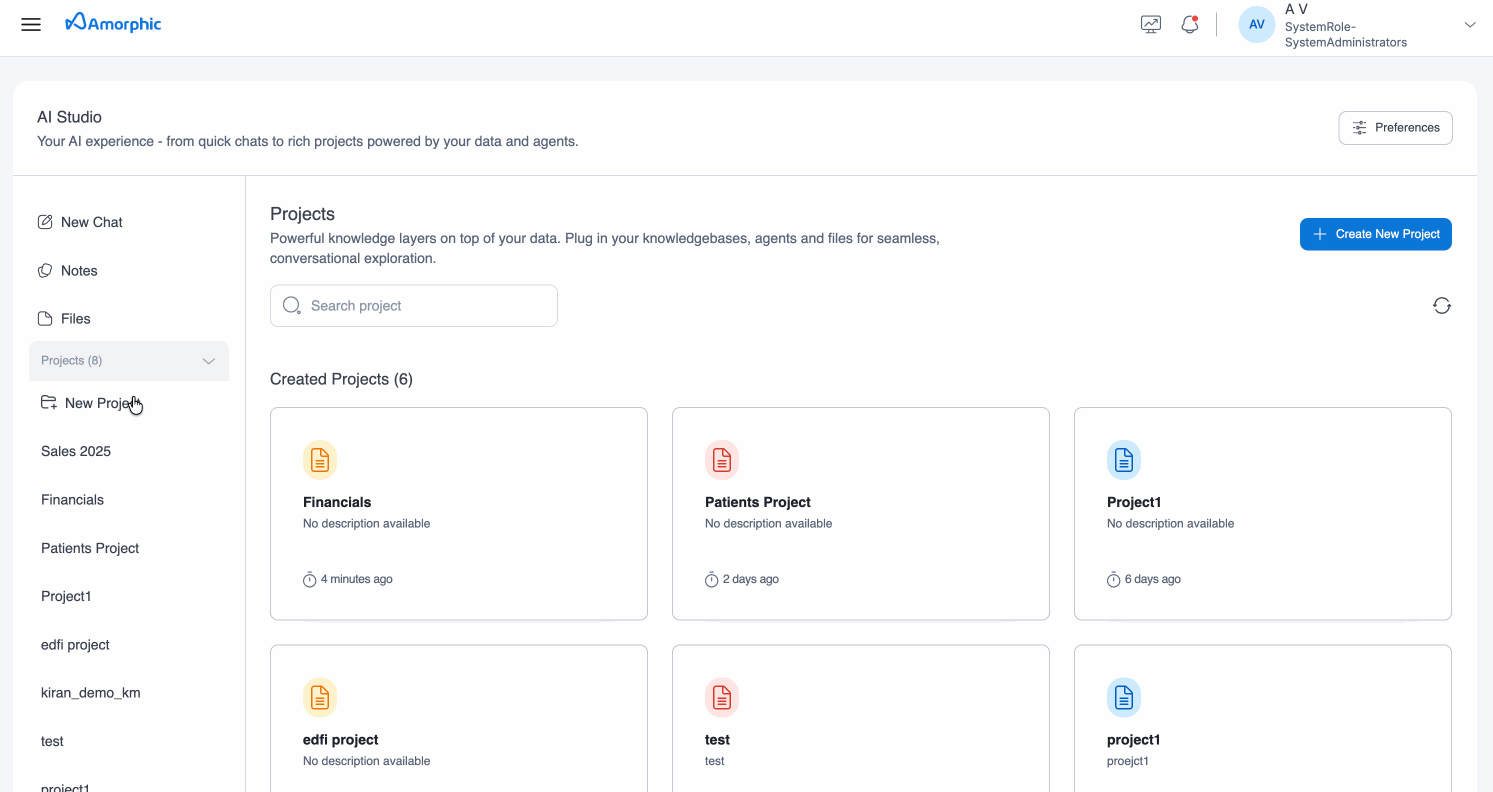The image size is (1493, 792).
Task: Expand the AV profile menu chevron
Action: click(1469, 23)
